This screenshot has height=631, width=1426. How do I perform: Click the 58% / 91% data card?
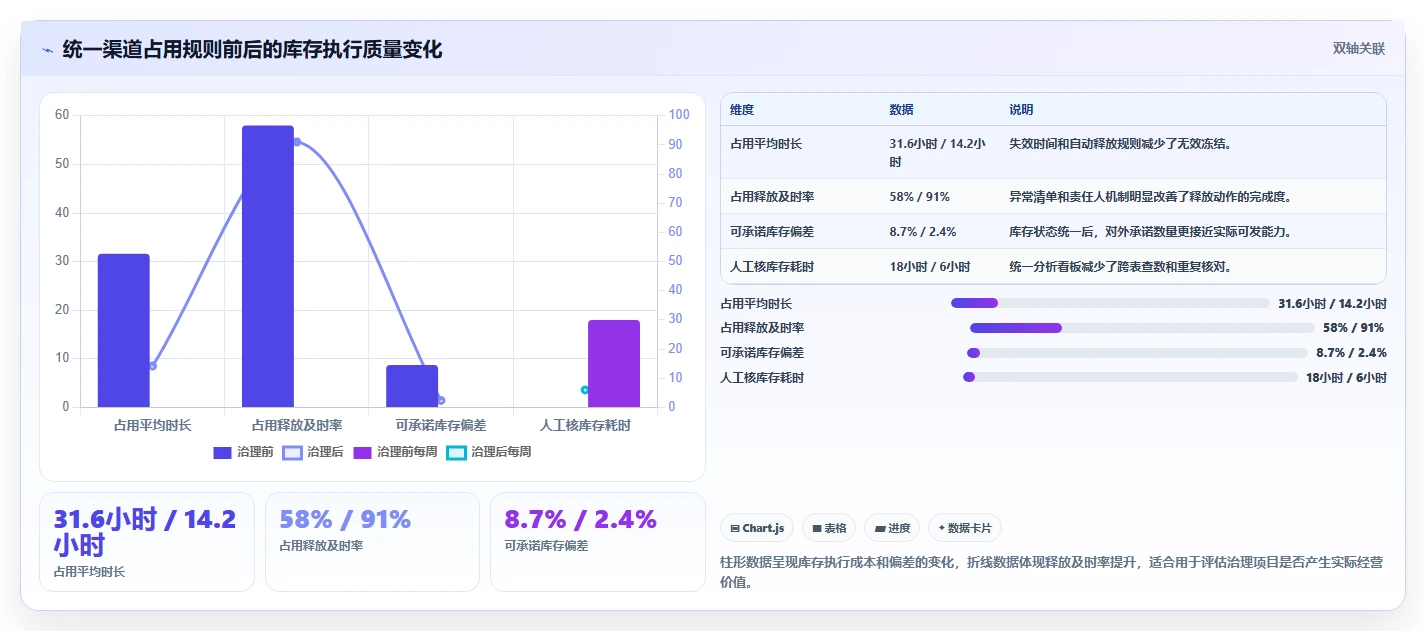point(372,542)
